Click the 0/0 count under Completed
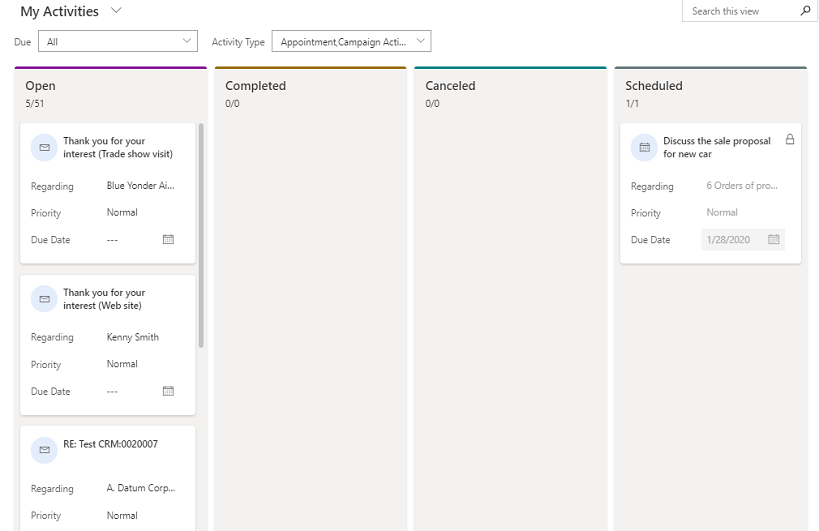The height and width of the screenshot is (531, 819). (232, 103)
